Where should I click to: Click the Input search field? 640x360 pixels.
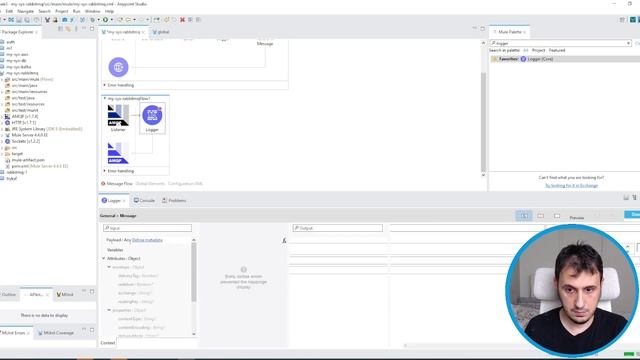click(147, 228)
